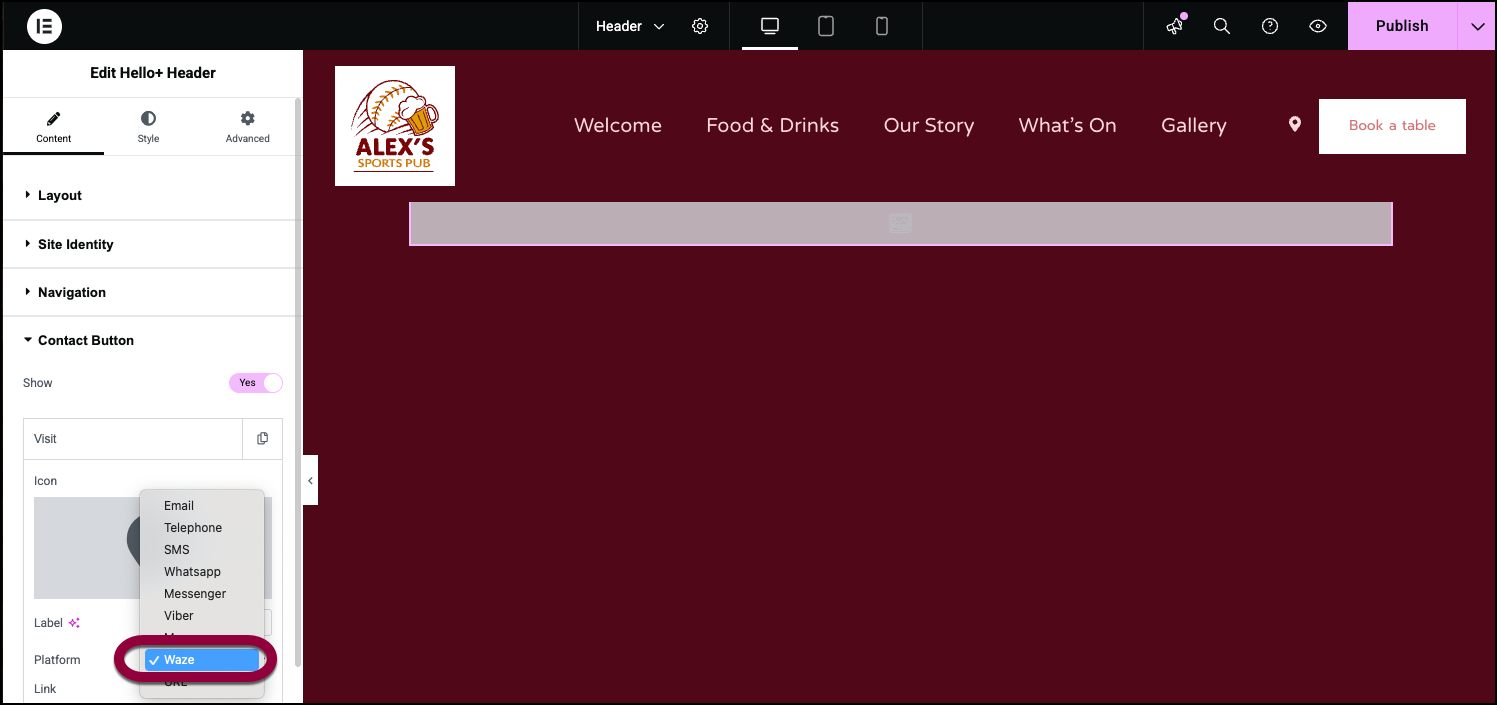This screenshot has height=705, width=1497.
Task: Toggle the Show contact button switch
Action: (256, 383)
